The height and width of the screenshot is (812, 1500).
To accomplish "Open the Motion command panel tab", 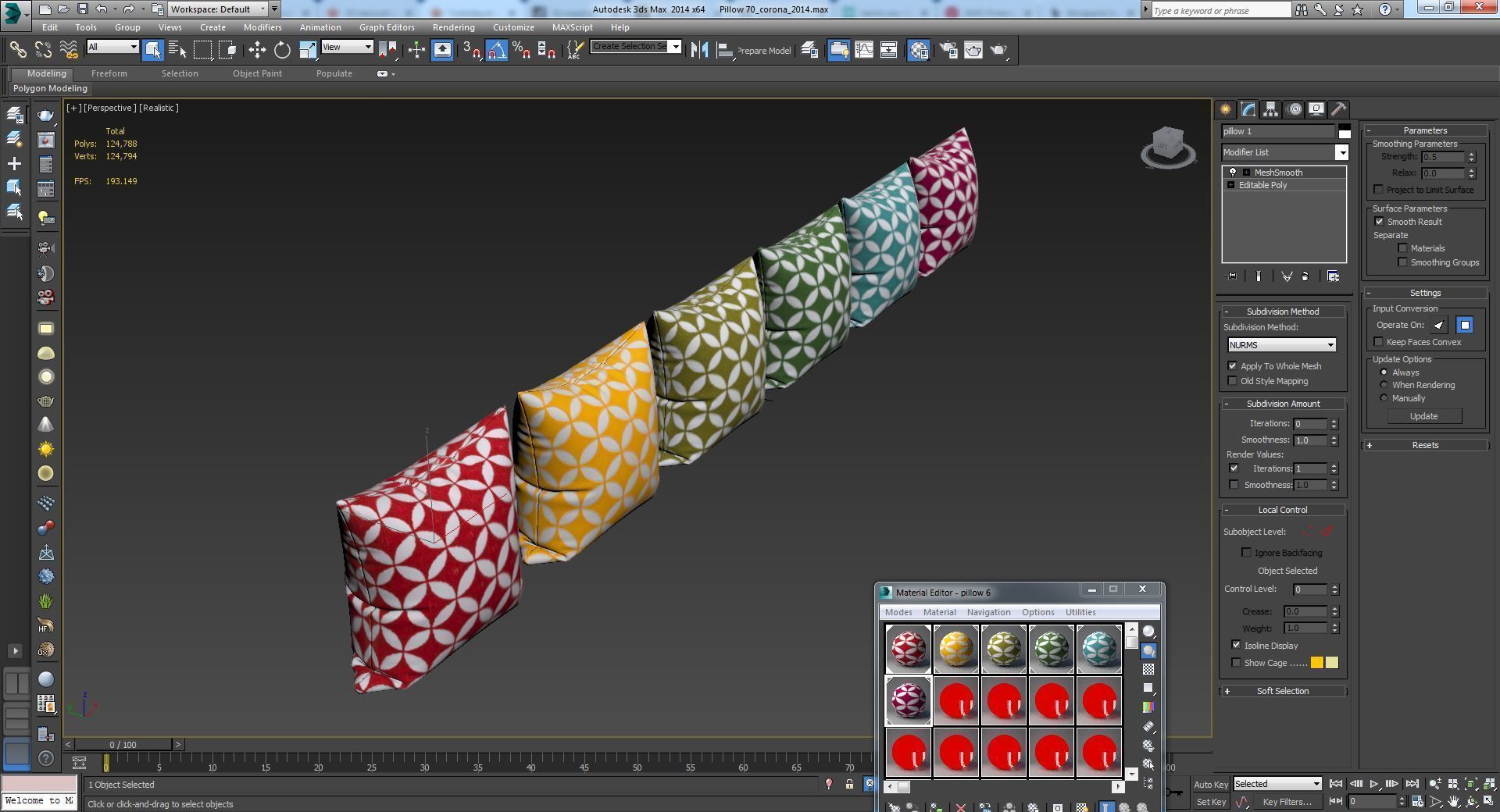I will pyautogui.click(x=1295, y=109).
